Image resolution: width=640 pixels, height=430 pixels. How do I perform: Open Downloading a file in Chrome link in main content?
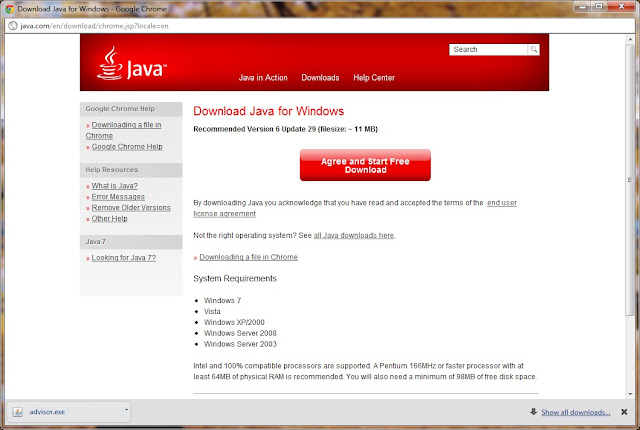coord(248,257)
